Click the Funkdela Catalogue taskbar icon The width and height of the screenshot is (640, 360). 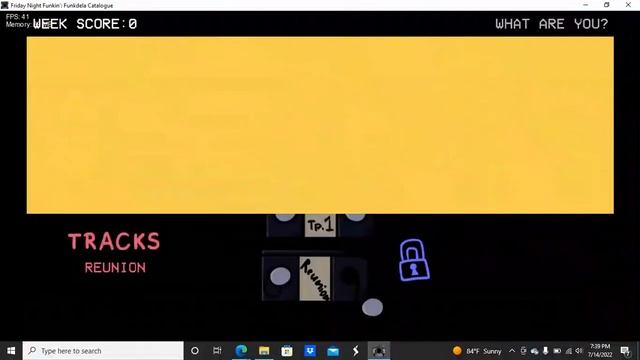[x=379, y=351]
